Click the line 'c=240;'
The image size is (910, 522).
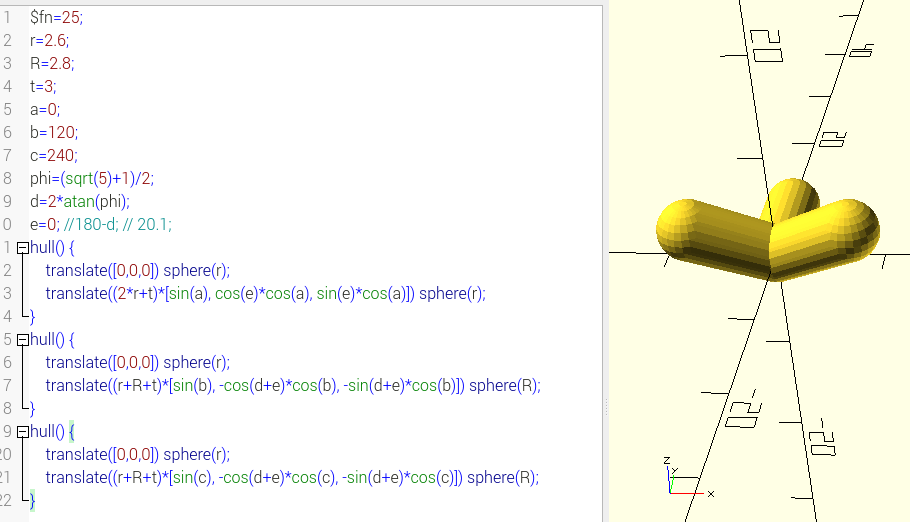point(53,156)
